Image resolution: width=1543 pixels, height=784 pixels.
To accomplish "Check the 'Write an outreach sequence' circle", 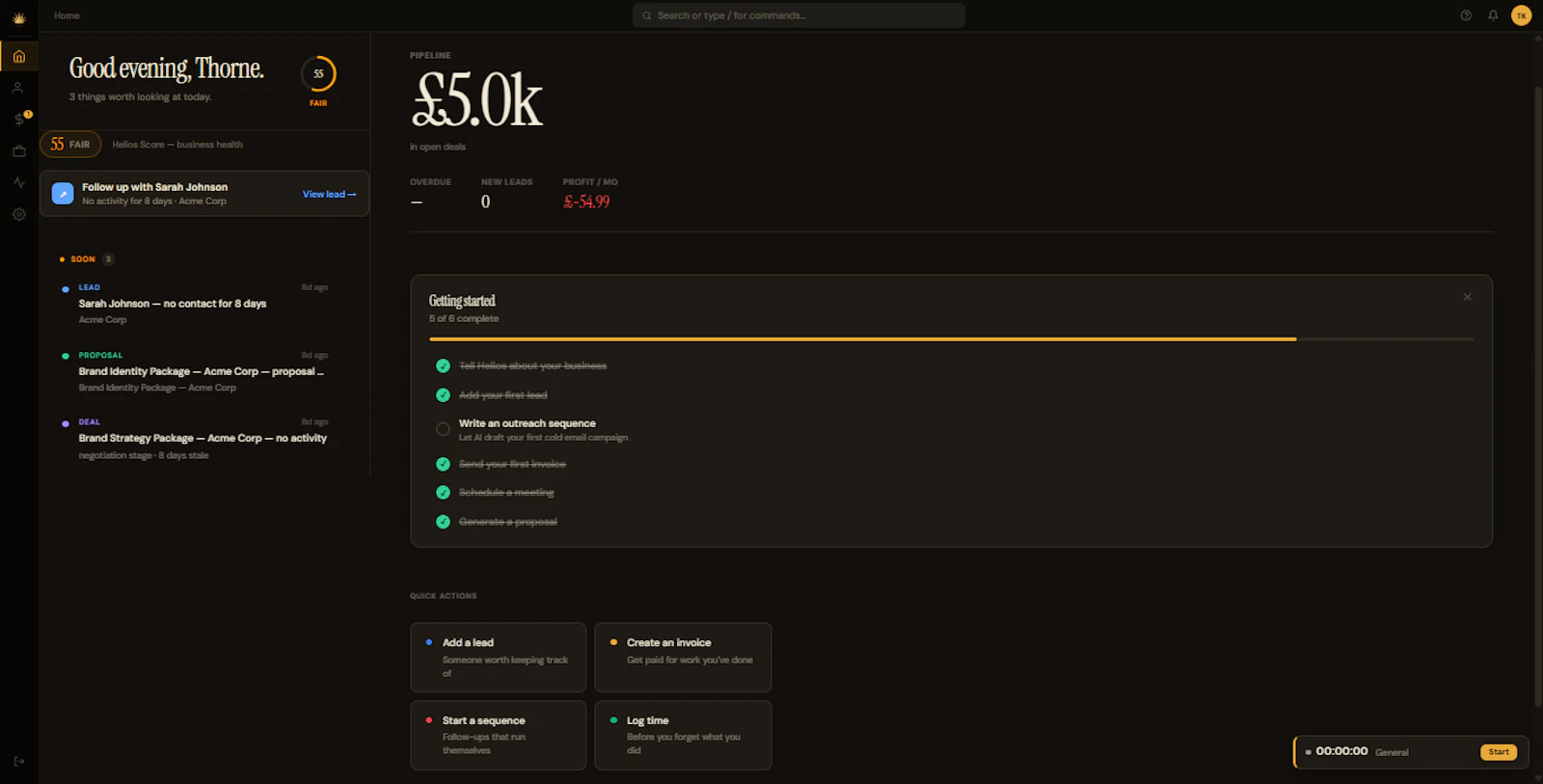I will [443, 429].
